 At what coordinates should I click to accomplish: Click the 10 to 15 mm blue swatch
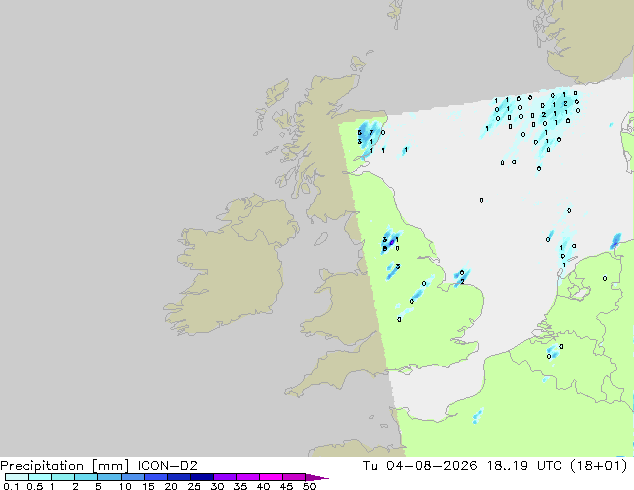click(x=132, y=477)
